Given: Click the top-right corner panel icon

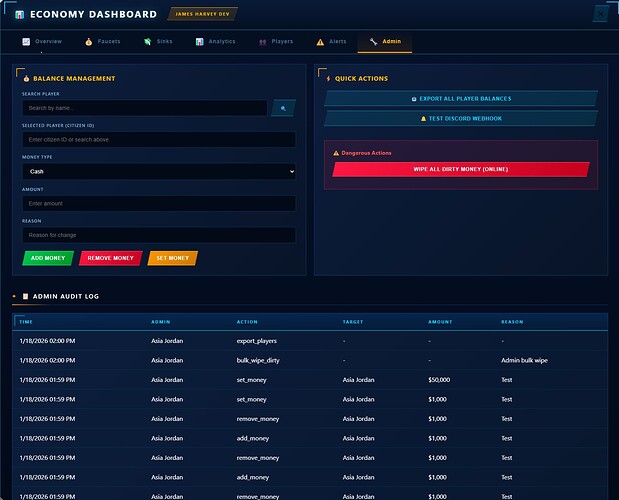Looking at the screenshot, I should pos(600,14).
